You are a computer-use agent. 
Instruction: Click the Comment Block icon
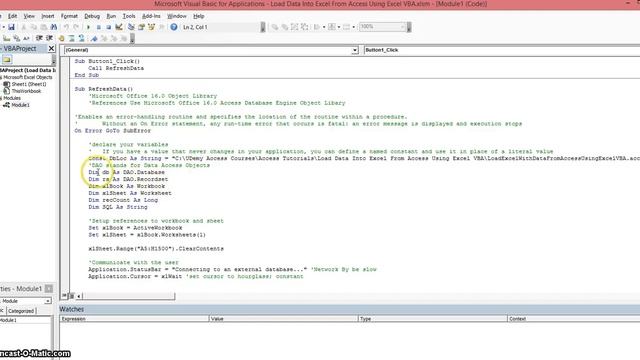(x=72, y=38)
